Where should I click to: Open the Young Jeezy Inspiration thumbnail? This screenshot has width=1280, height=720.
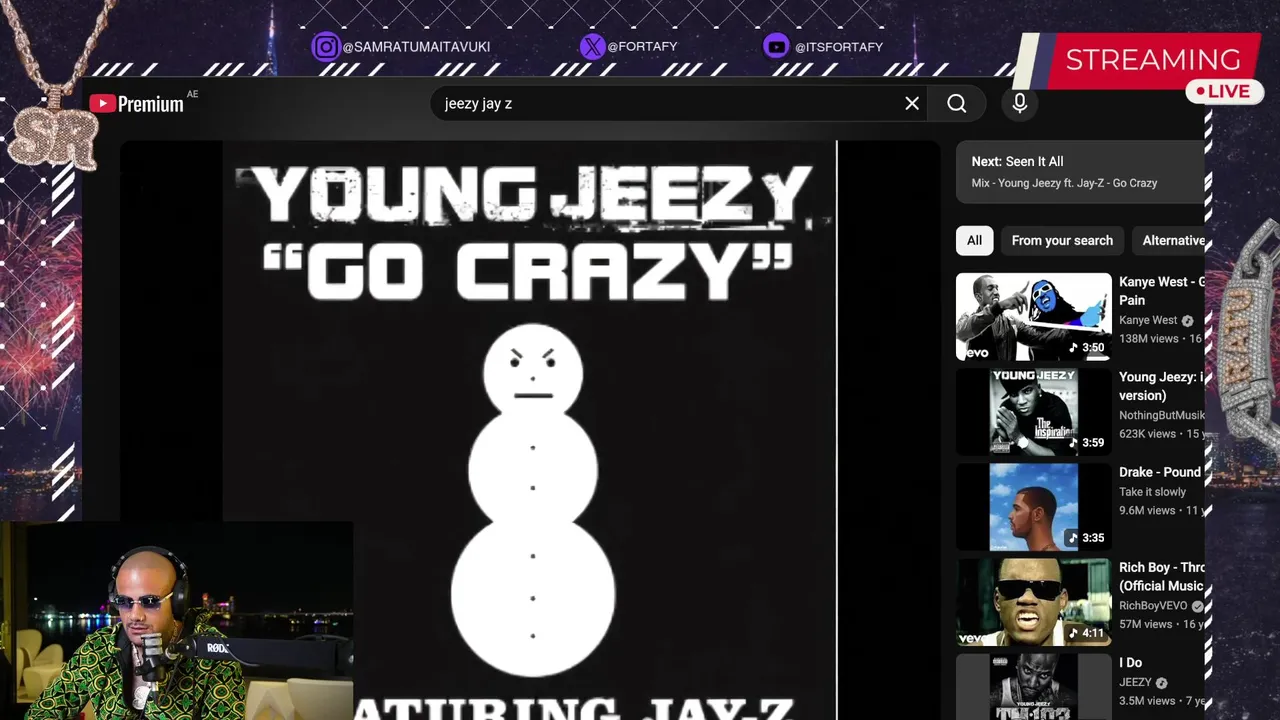tap(1033, 412)
